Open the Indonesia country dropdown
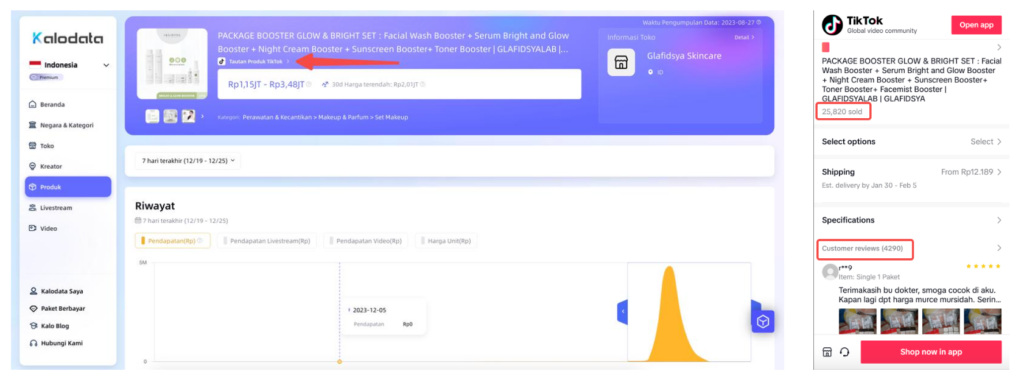Viewport: 1024px width, 385px height. point(70,65)
